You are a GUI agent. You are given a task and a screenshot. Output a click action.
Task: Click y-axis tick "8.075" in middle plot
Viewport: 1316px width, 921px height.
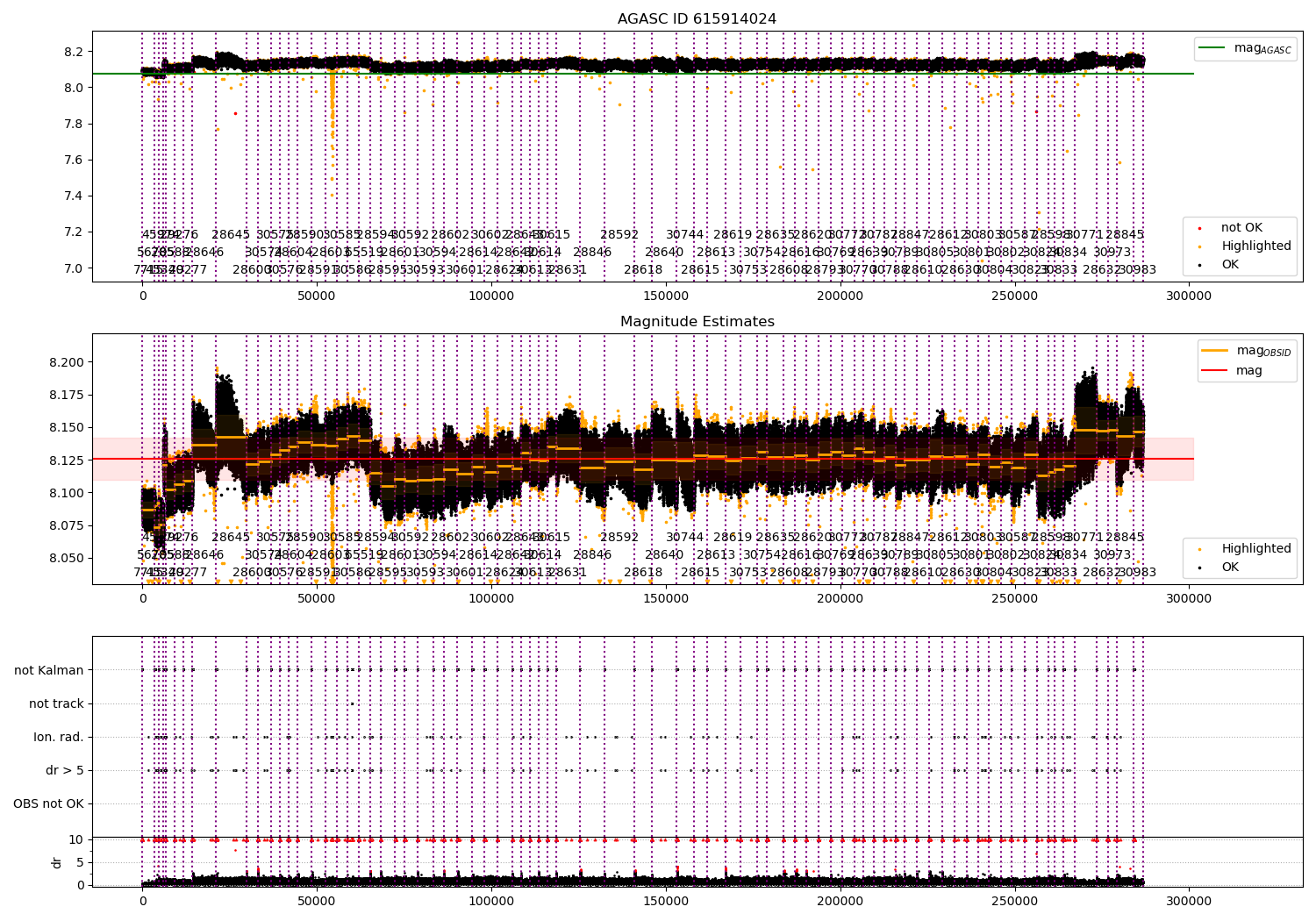[67, 525]
